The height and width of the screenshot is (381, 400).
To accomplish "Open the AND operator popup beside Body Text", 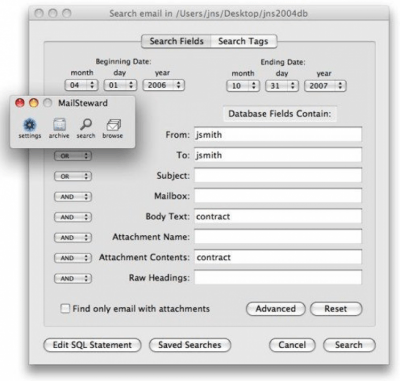I will point(73,217).
